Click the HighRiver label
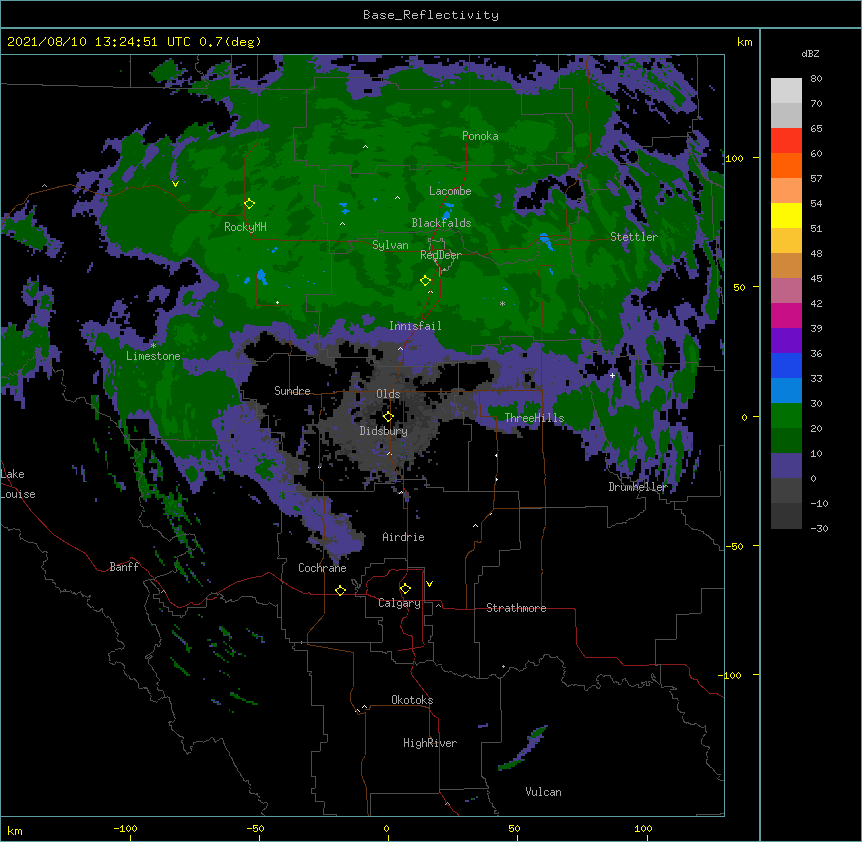Image resolution: width=862 pixels, height=842 pixels. (x=430, y=743)
